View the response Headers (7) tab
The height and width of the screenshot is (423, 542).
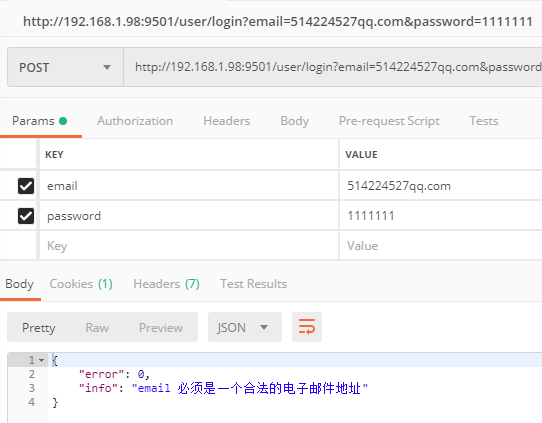click(x=167, y=284)
